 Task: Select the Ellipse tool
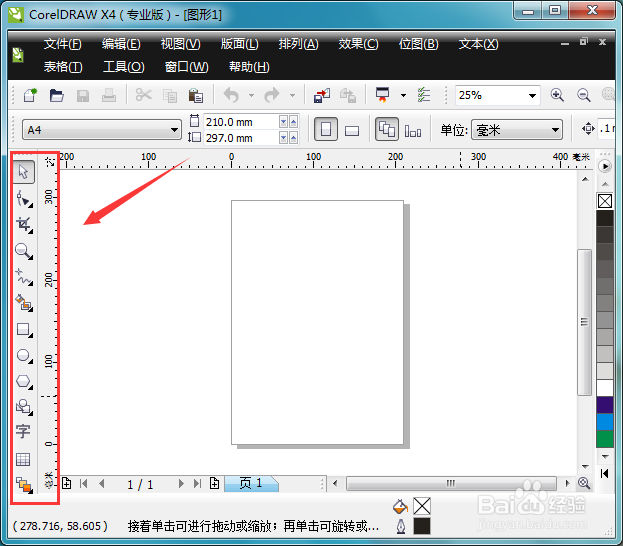coord(24,355)
